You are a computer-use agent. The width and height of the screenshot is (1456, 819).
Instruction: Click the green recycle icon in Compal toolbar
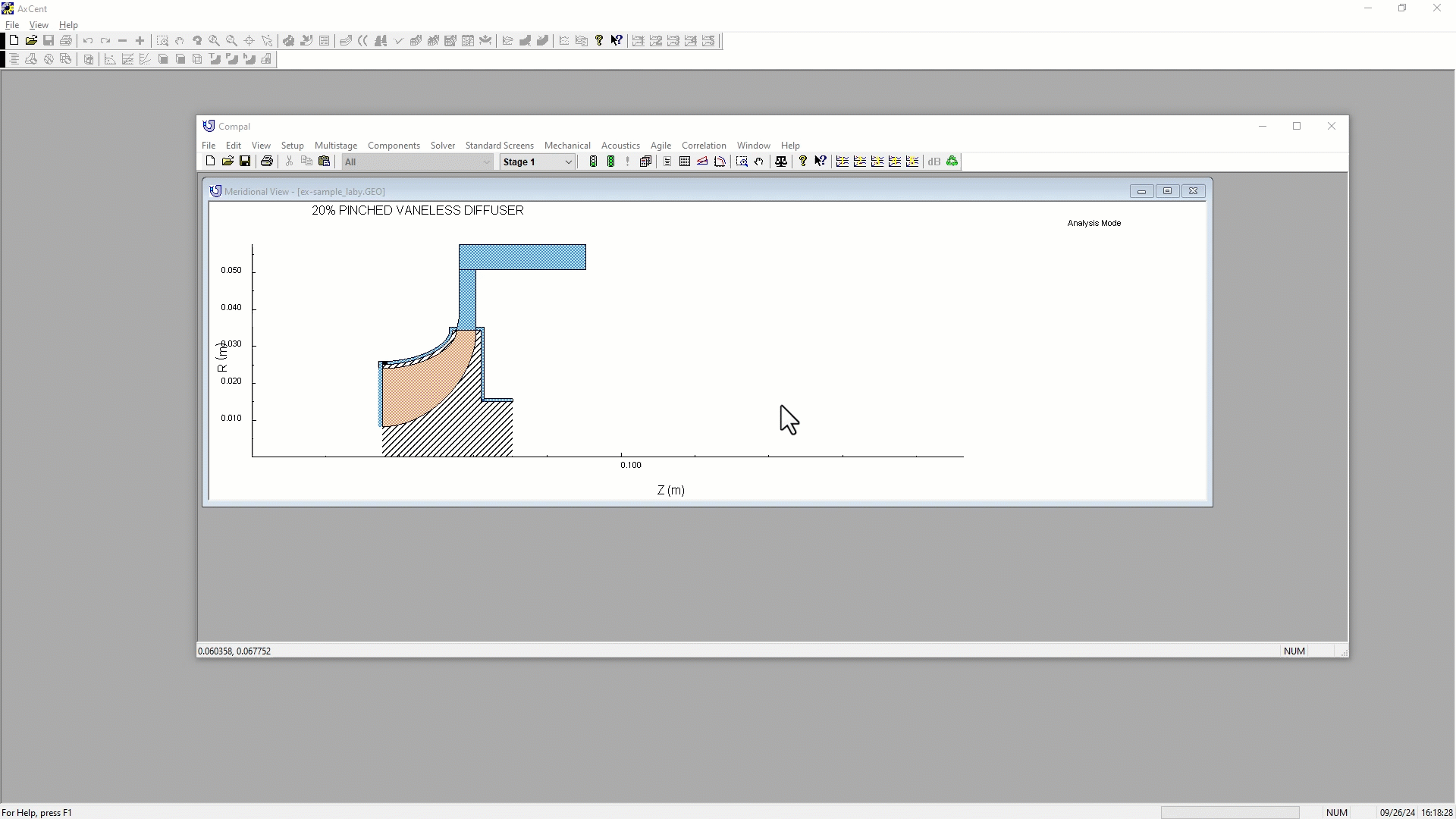coord(952,162)
